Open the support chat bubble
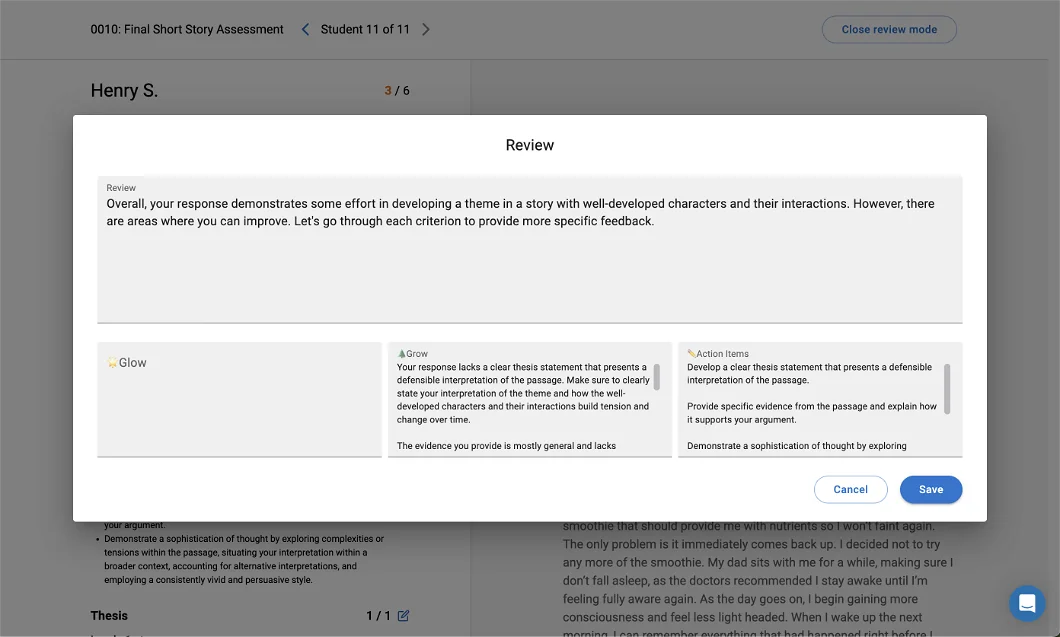Viewport: 1060px width, 637px height. point(1027,603)
